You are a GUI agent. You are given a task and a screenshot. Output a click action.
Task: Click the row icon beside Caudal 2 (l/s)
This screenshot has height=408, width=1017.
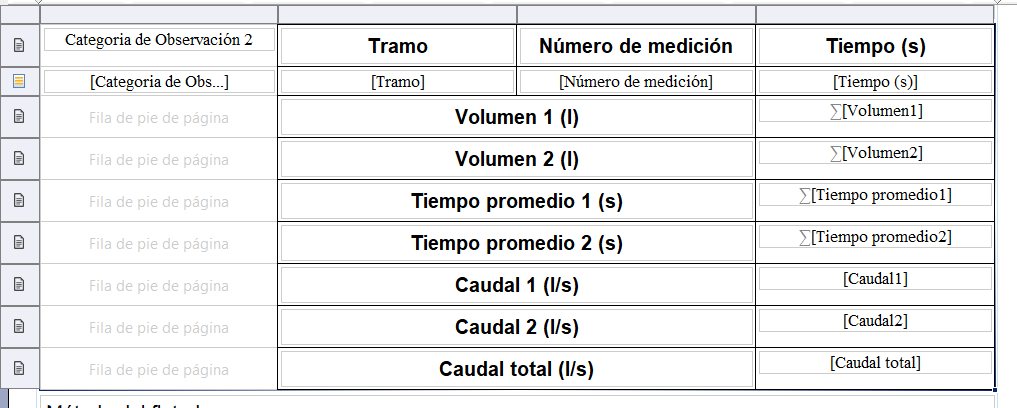pyautogui.click(x=19, y=326)
